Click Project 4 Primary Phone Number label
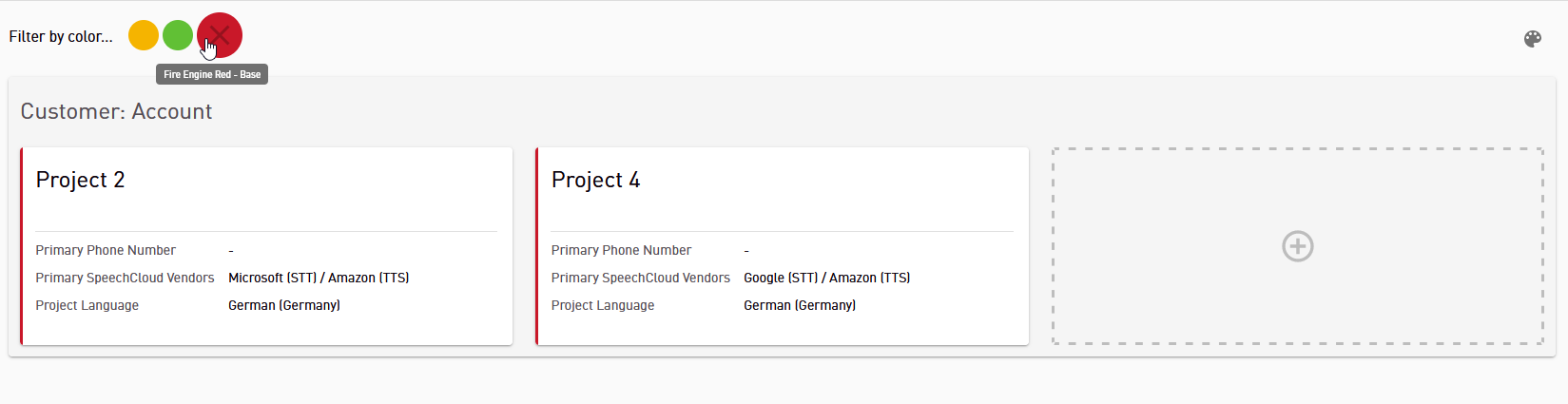Screen dimensions: 1568x404 tap(621, 250)
